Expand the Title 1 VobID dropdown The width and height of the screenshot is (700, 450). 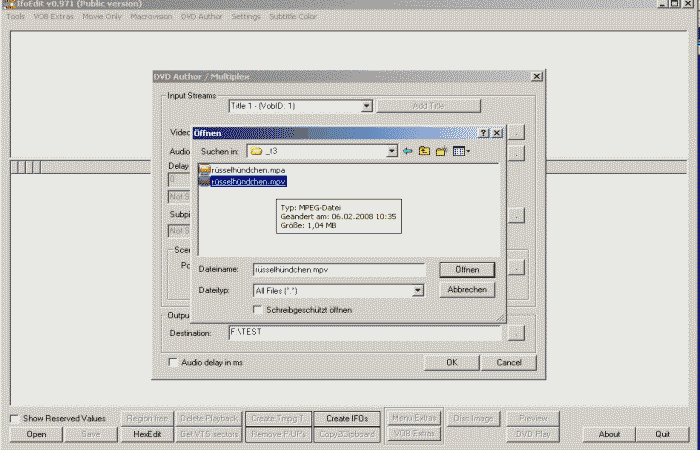coord(366,106)
